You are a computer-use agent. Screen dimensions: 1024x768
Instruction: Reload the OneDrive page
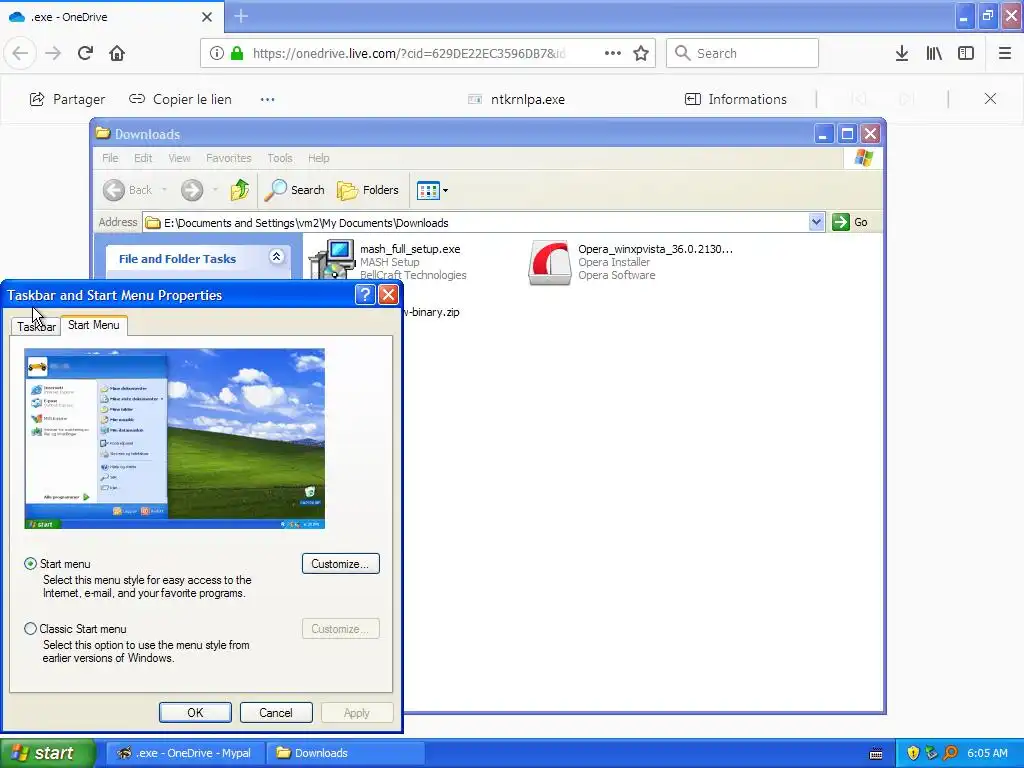(x=85, y=53)
